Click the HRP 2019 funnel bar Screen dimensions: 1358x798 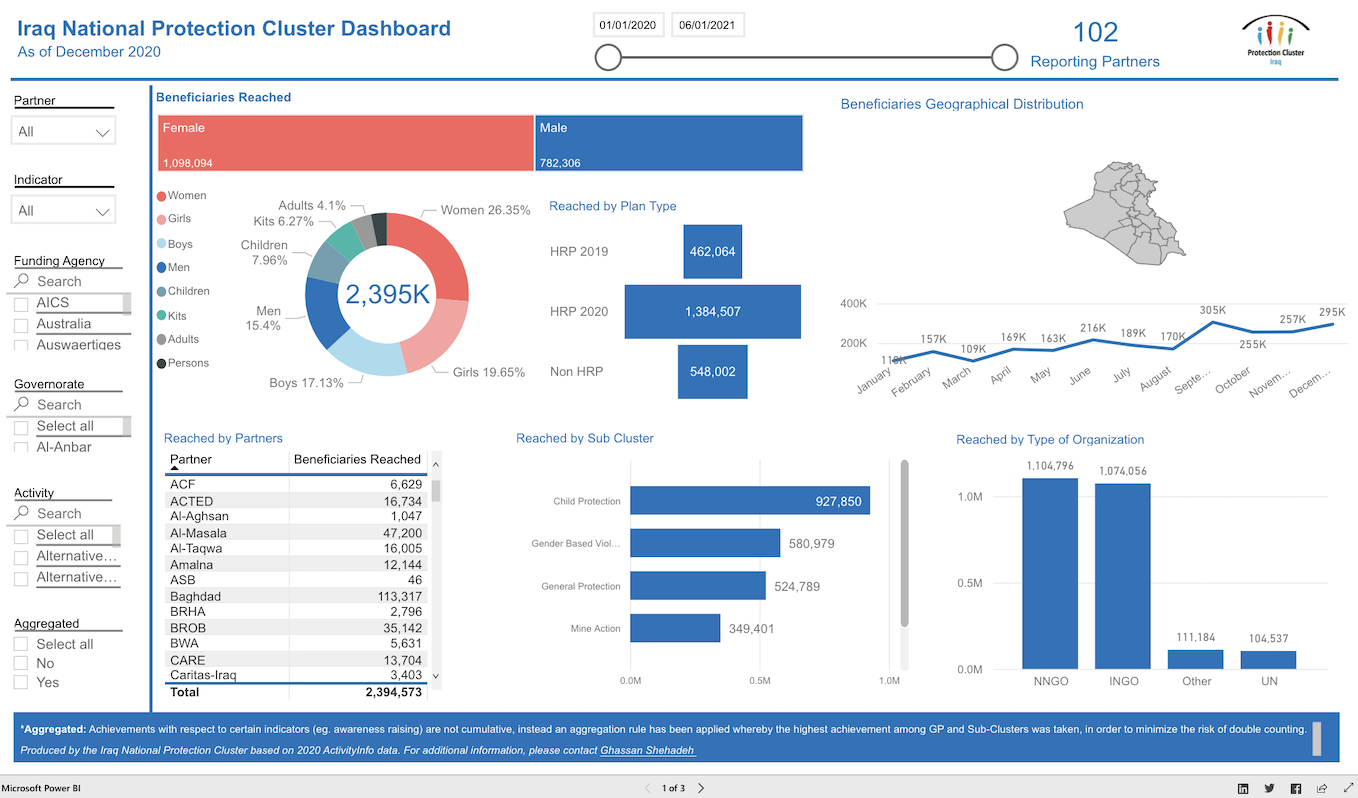[713, 251]
